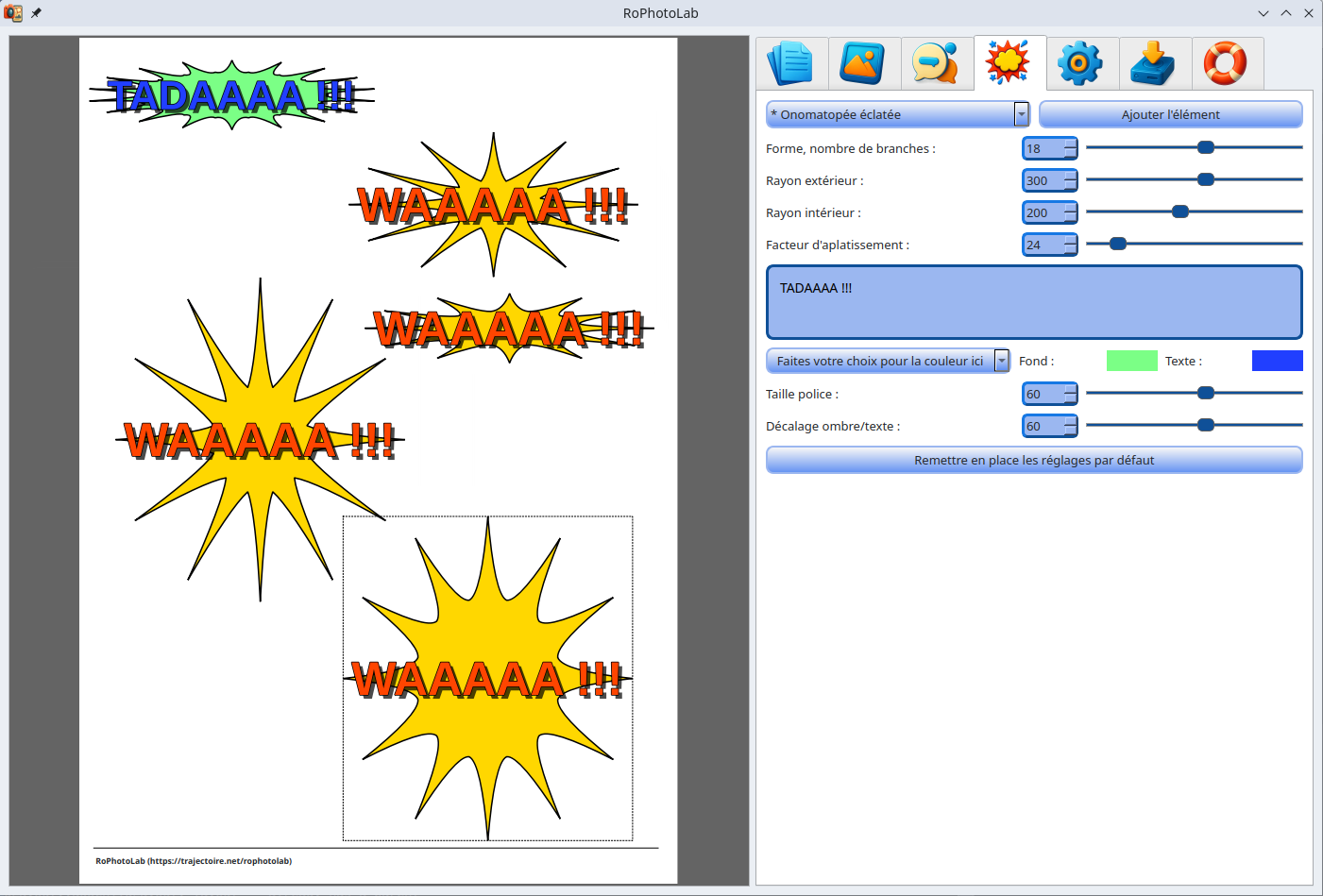
Task: Reset settings with Remettre en place button
Action: [1034, 460]
